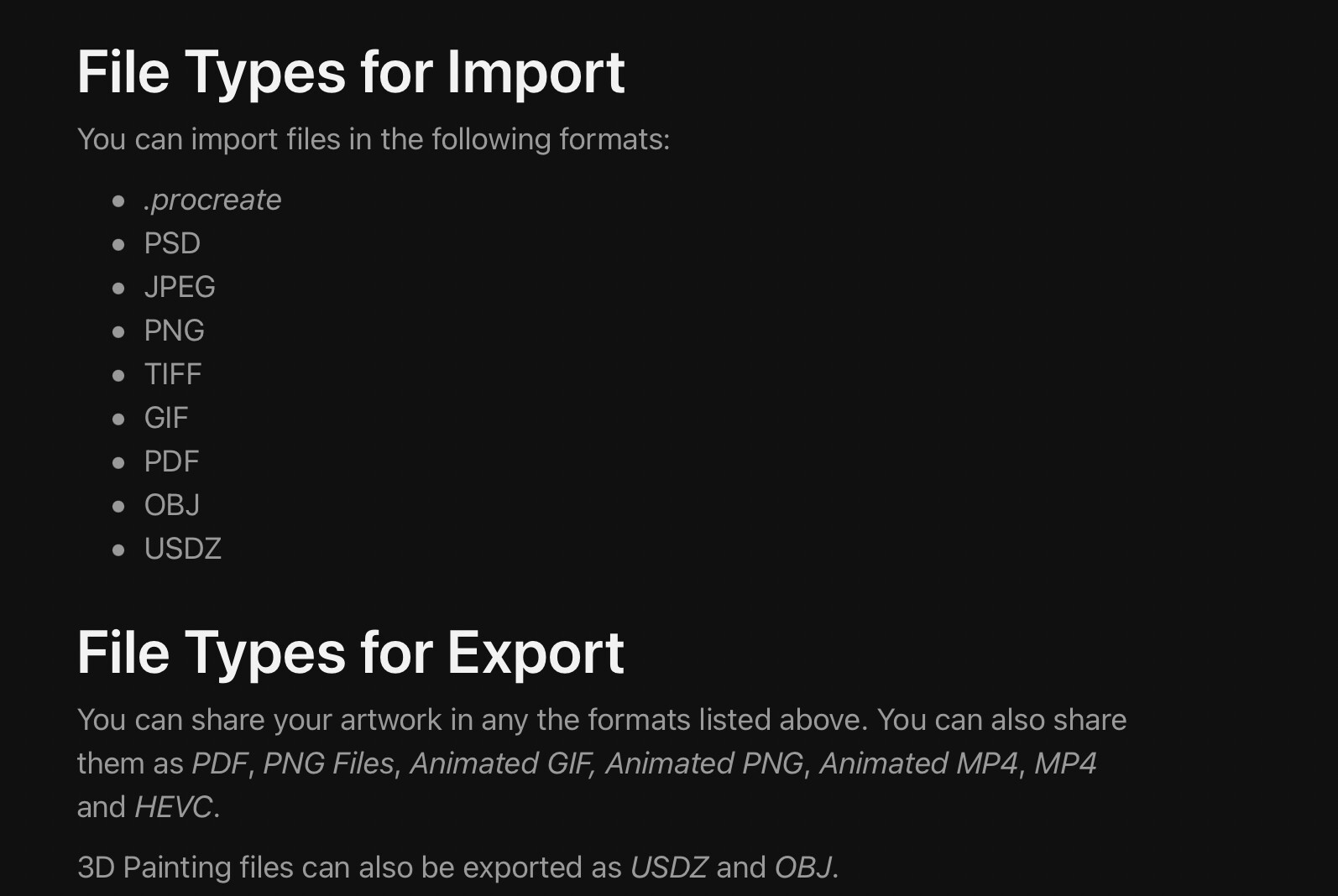Click JPEG in the import formats list
1338x896 pixels.
point(180,287)
